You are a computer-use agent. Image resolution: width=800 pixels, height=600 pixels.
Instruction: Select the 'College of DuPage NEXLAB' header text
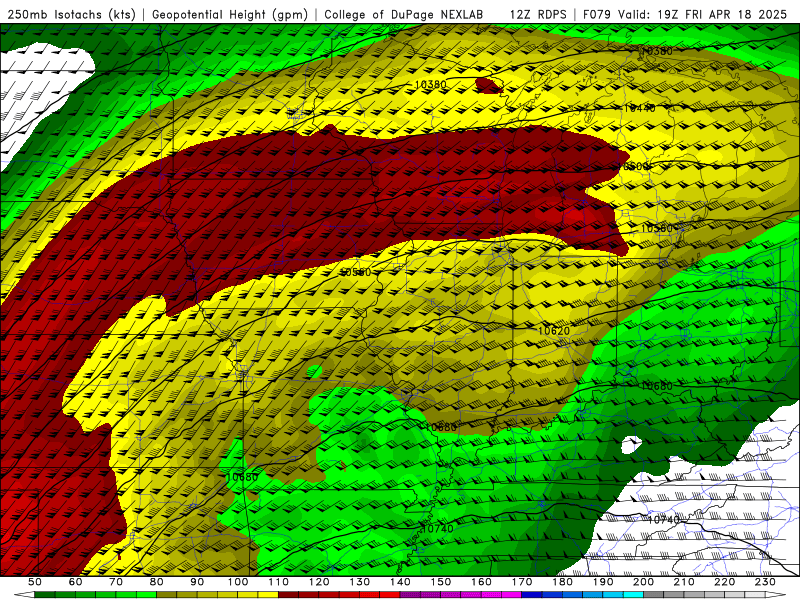pyautogui.click(x=403, y=14)
